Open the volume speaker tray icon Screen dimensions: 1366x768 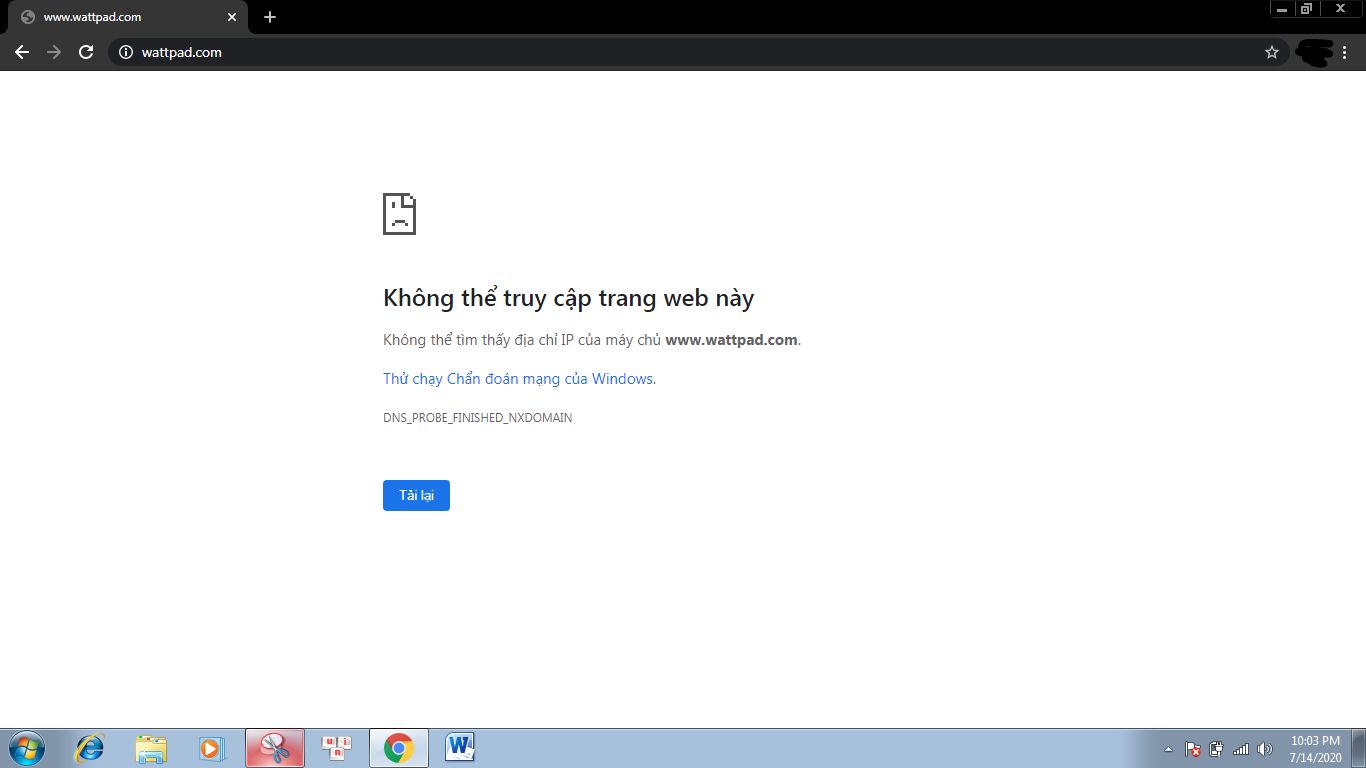click(x=1265, y=749)
